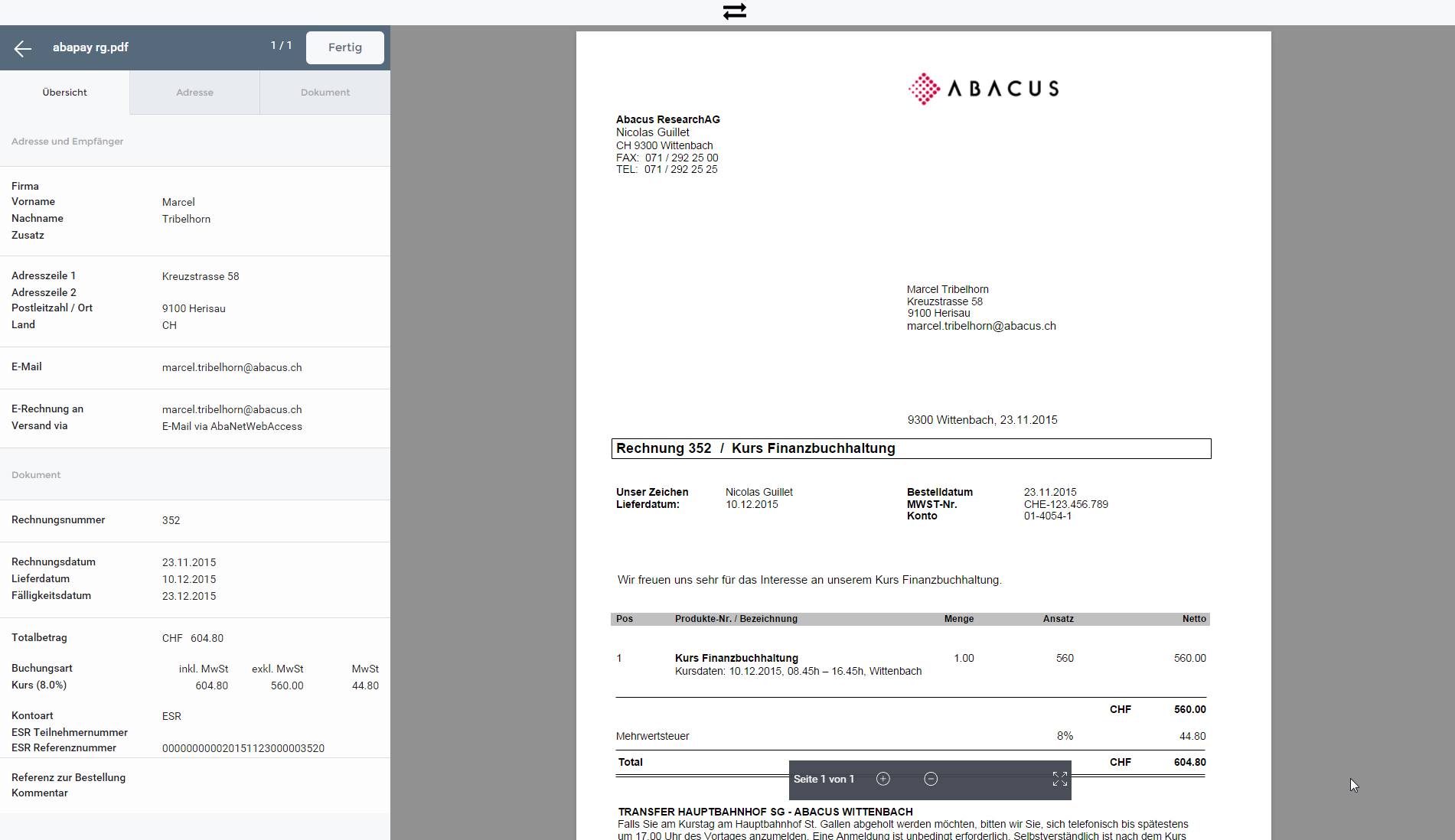Open the Adresse tab
Viewport: 1455px width, 840px height.
pos(195,93)
